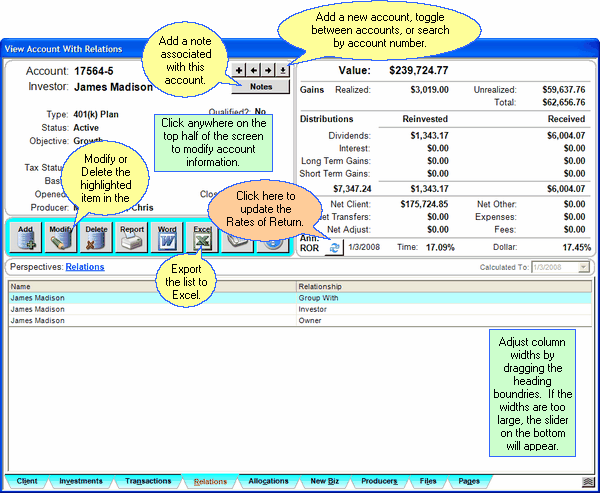Image resolution: width=600 pixels, height=493 pixels.
Task: Click the tab list menu icon at bottom-right
Action: (x=587, y=481)
